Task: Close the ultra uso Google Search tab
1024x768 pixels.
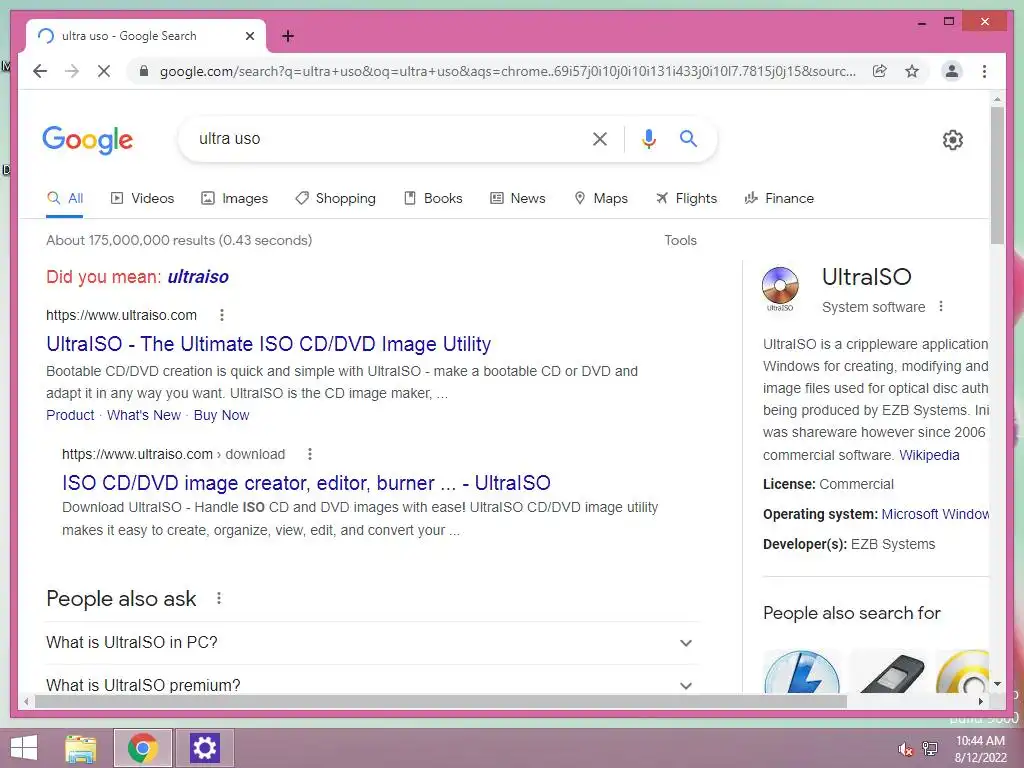Action: (x=249, y=36)
